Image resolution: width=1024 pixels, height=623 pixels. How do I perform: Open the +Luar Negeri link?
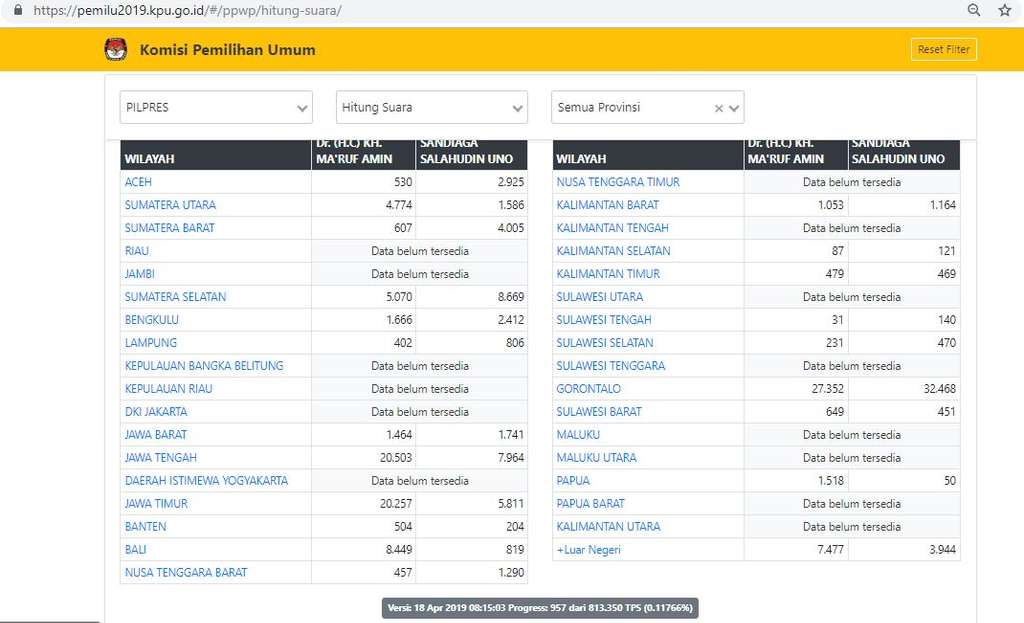588,549
